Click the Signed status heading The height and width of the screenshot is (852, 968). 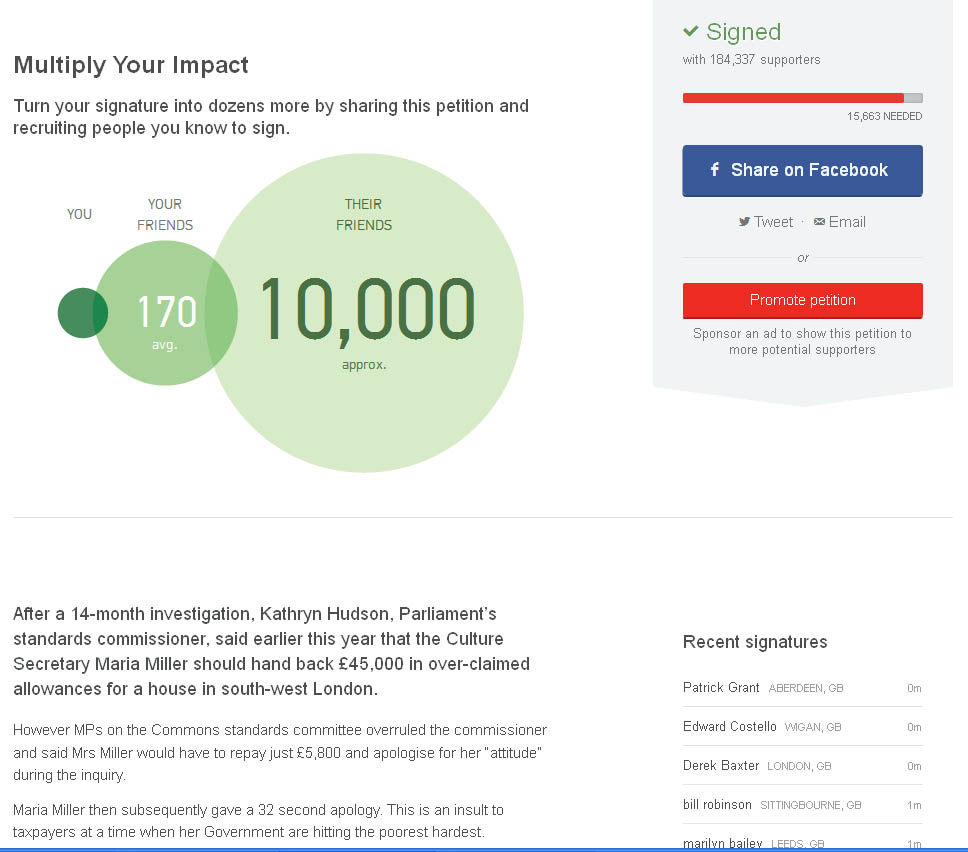coord(744,31)
